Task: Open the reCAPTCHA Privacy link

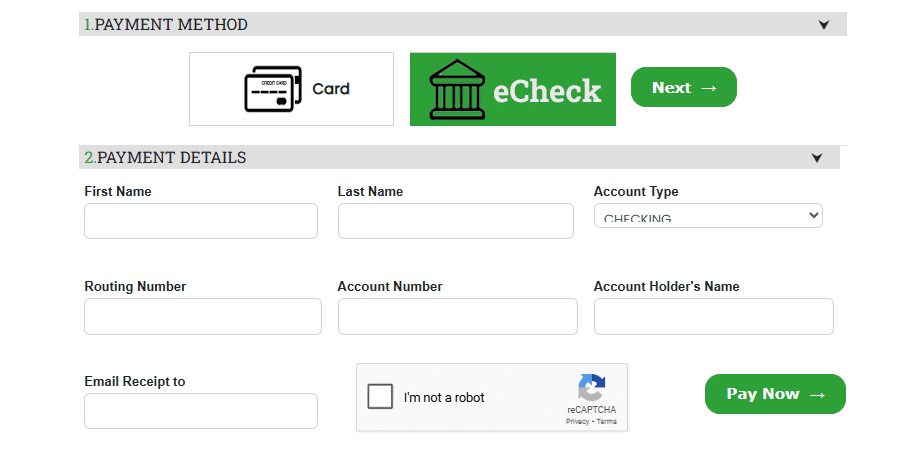Action: [576, 422]
